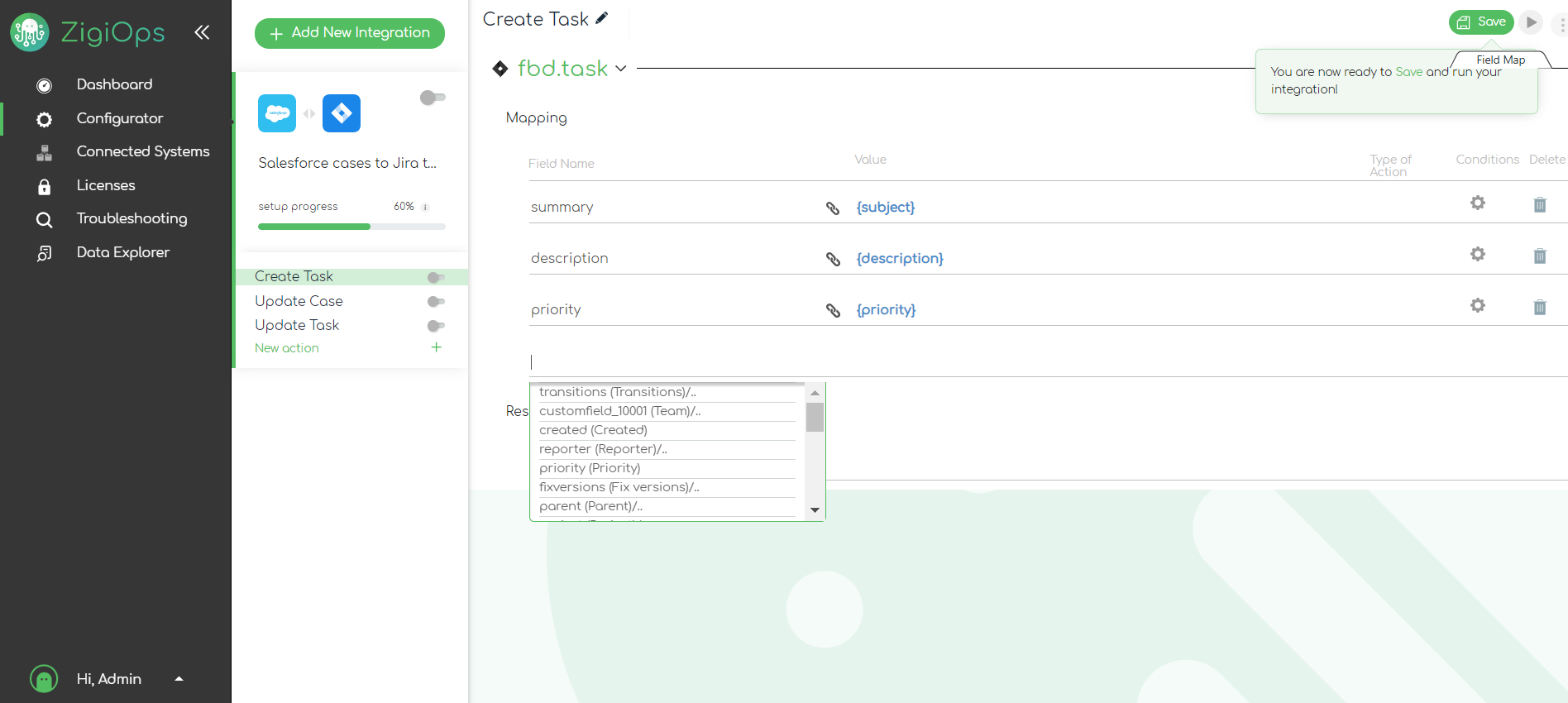Click the new field name input
1568x703 pixels.
click(676, 362)
